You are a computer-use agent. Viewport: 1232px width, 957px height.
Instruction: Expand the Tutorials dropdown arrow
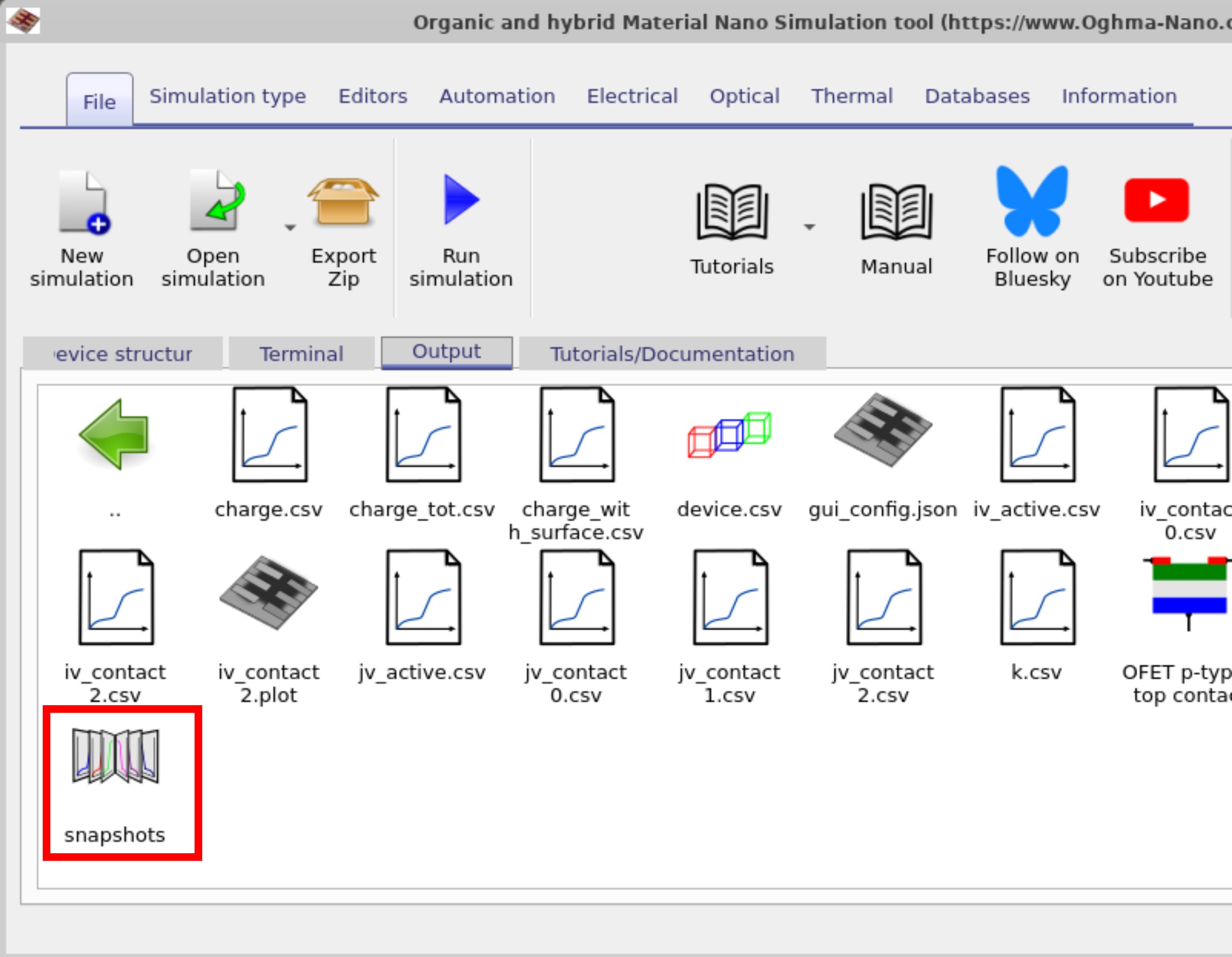coord(811,227)
